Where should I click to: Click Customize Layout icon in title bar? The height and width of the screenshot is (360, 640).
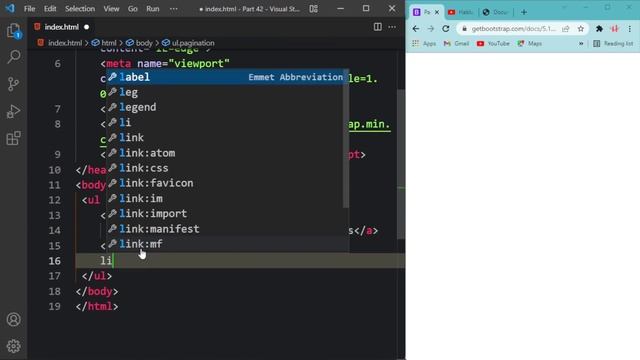[x=313, y=9]
